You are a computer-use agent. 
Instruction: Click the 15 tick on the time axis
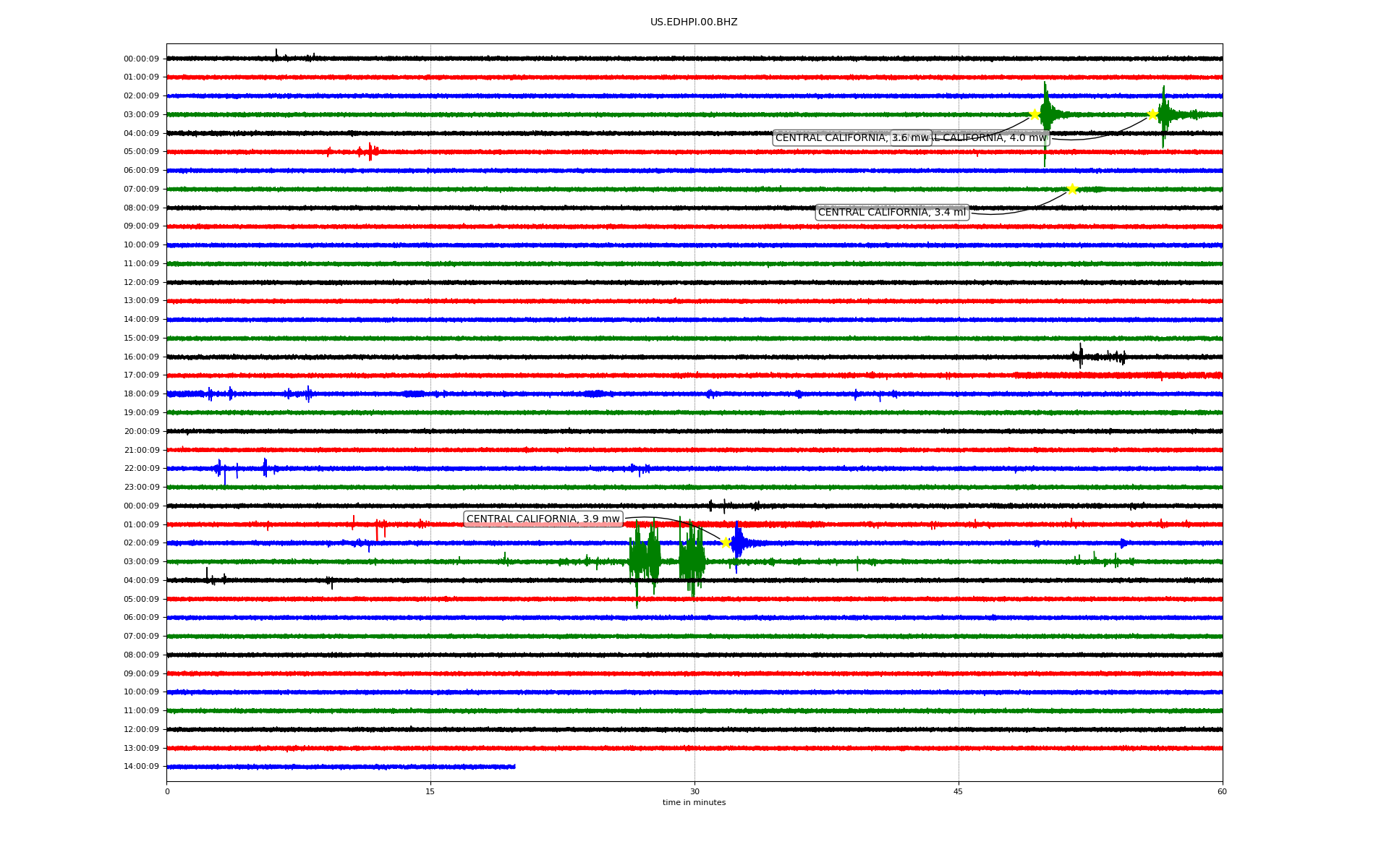coord(430,791)
